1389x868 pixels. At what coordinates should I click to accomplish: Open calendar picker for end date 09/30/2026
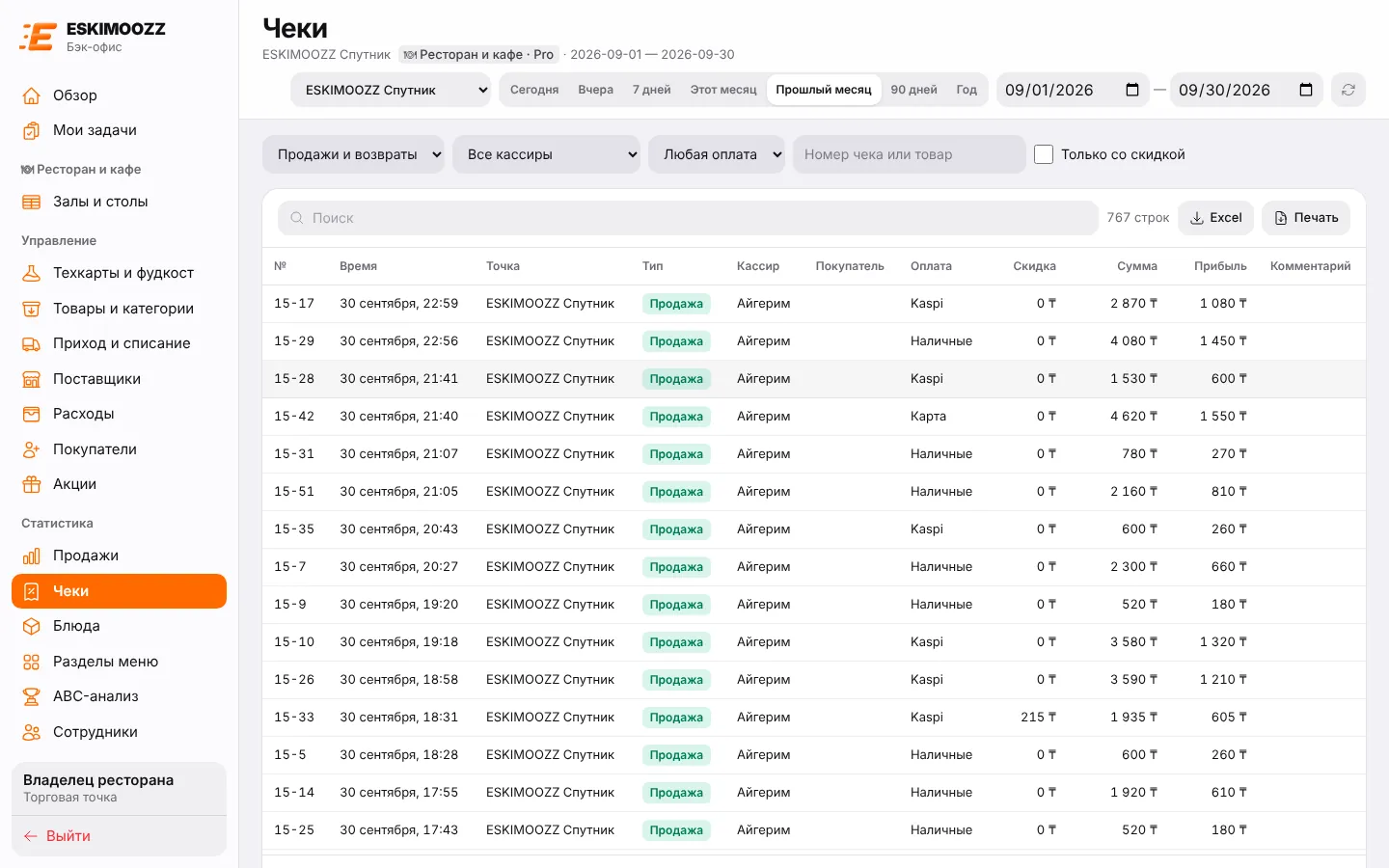pyautogui.click(x=1306, y=90)
